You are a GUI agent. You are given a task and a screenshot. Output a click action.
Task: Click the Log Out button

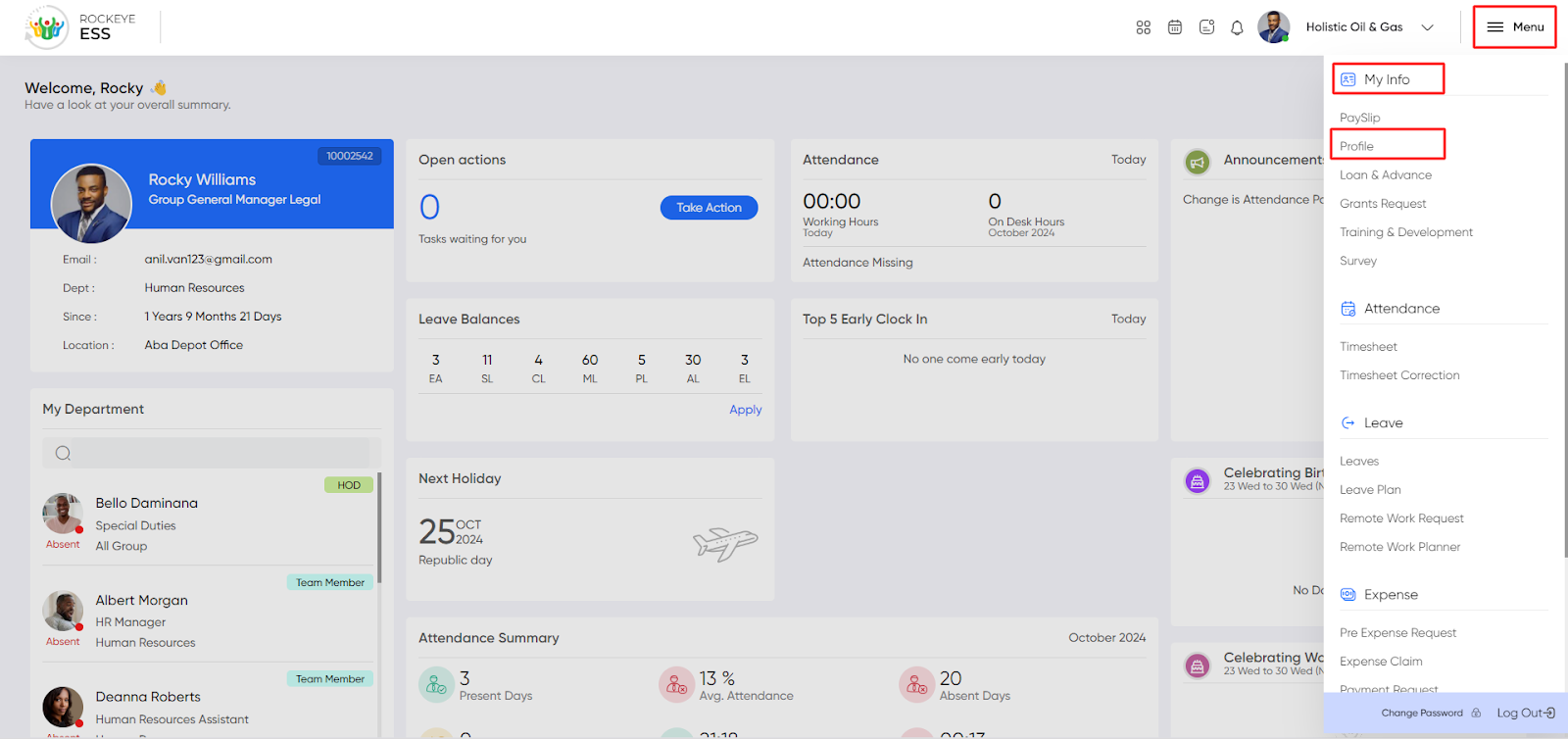click(x=1526, y=714)
